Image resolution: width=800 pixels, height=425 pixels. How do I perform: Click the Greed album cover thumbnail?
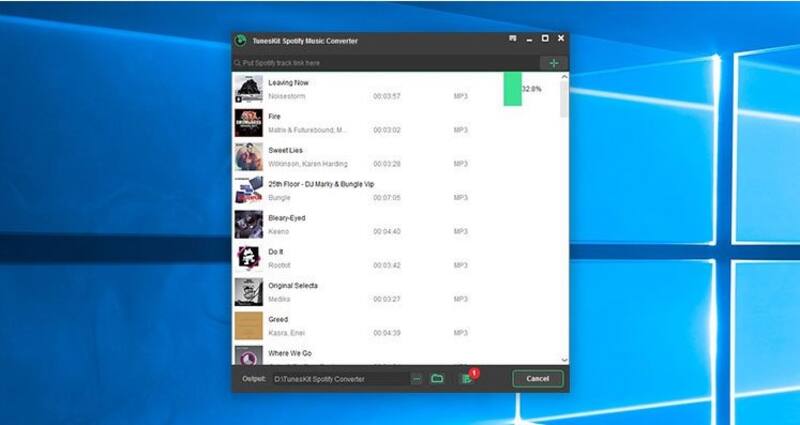[x=248, y=326]
